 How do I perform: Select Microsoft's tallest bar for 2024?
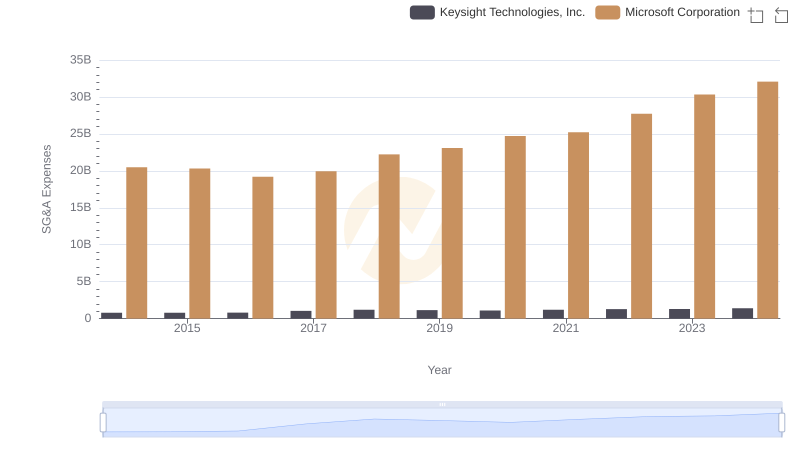(767, 200)
